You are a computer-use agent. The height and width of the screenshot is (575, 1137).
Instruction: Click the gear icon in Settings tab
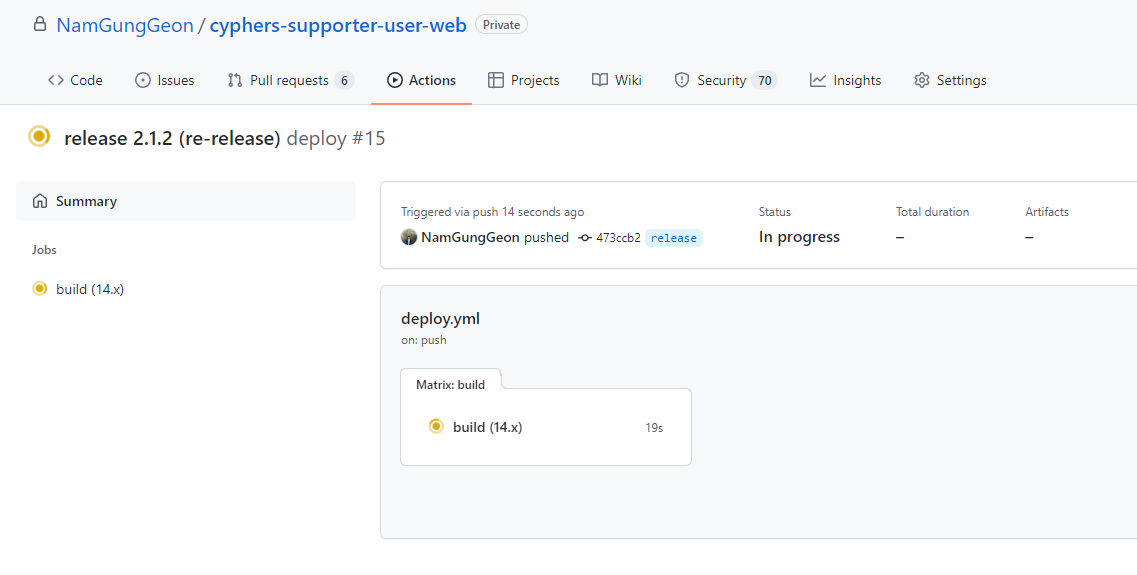click(x=922, y=80)
